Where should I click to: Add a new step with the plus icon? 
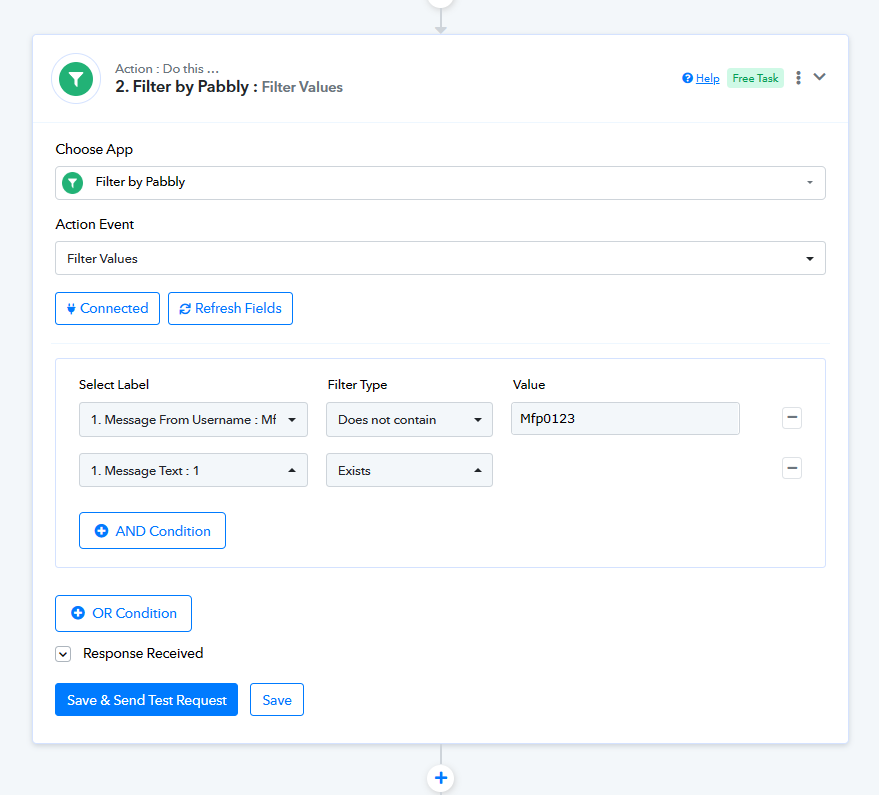point(441,778)
